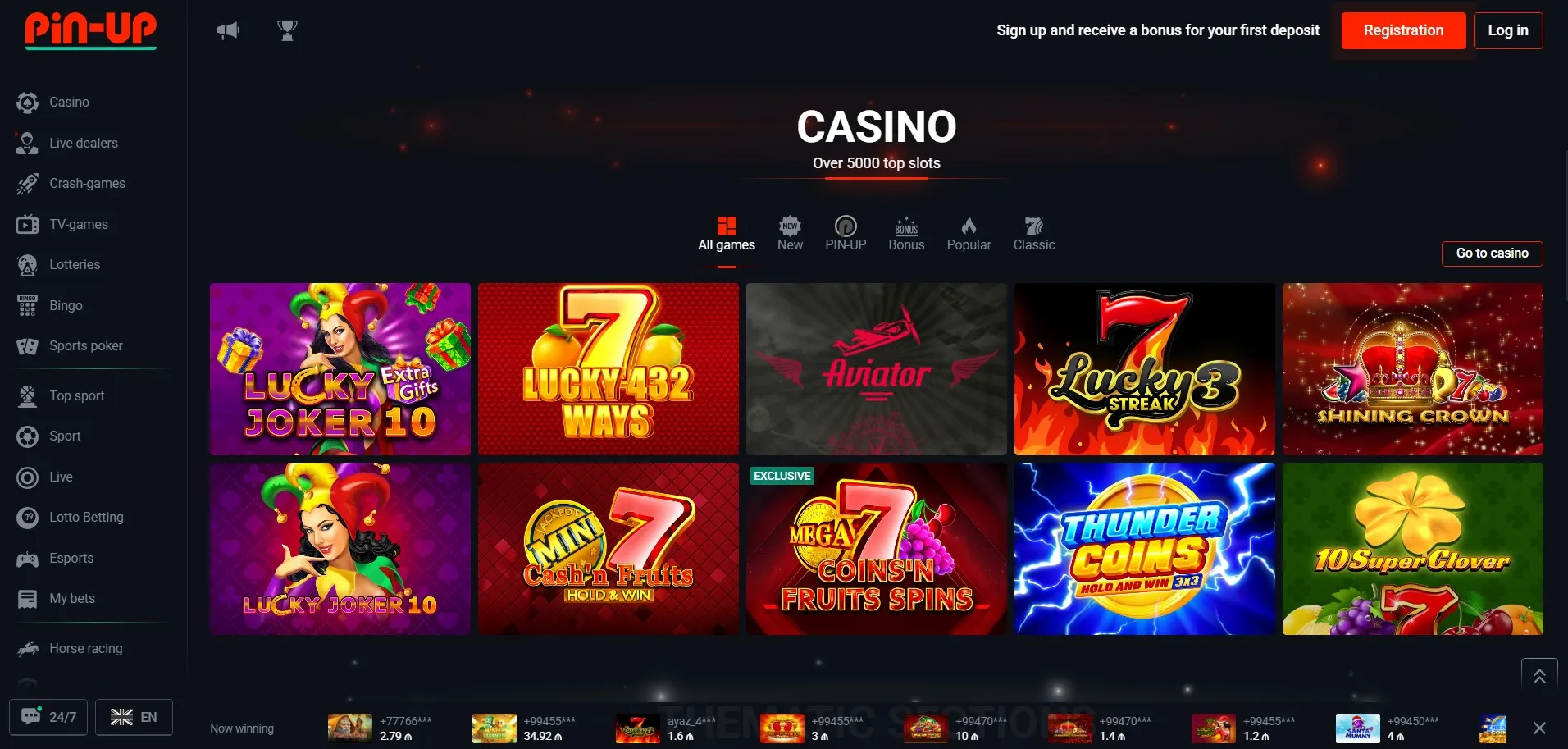
Task: Click the Registration button
Action: click(x=1403, y=30)
